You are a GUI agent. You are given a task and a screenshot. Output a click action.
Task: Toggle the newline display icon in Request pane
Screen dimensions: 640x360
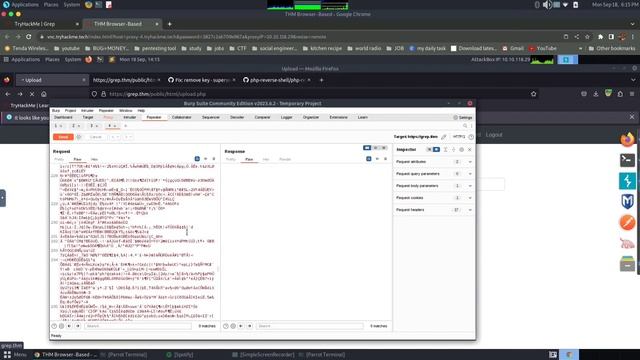(206, 159)
